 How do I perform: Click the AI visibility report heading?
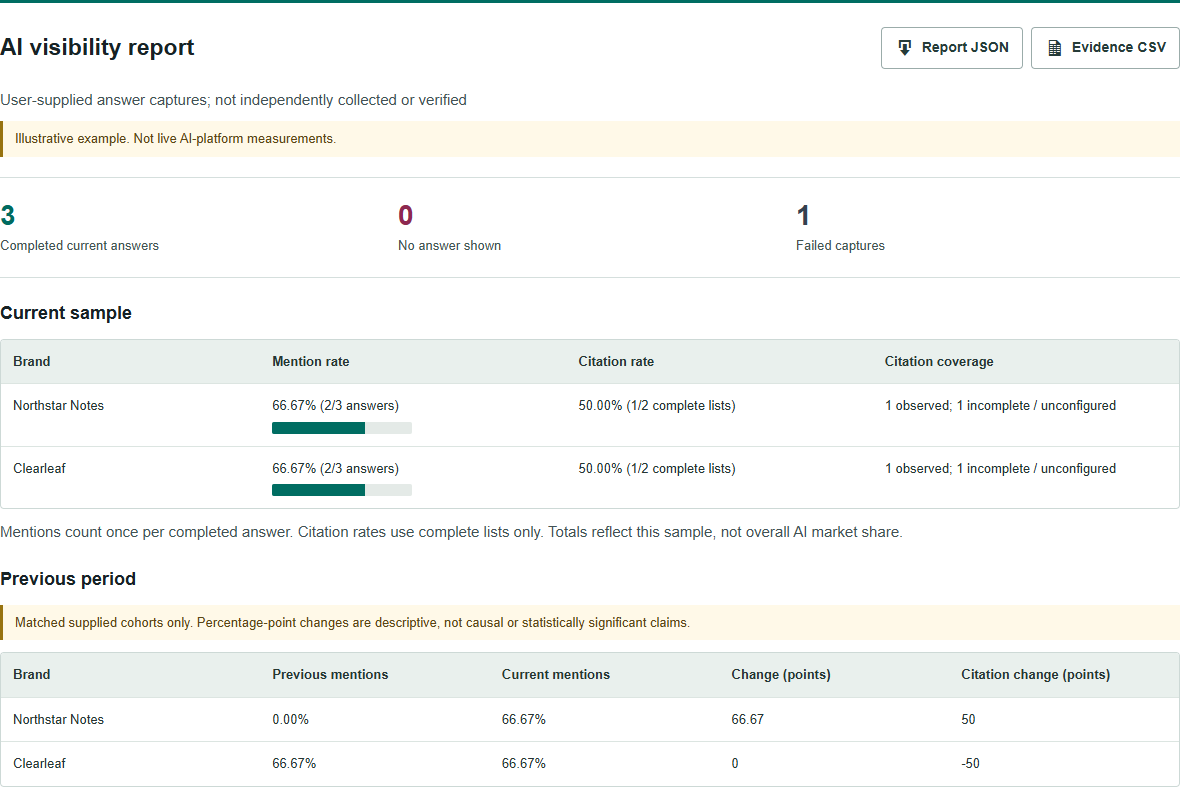coord(97,47)
